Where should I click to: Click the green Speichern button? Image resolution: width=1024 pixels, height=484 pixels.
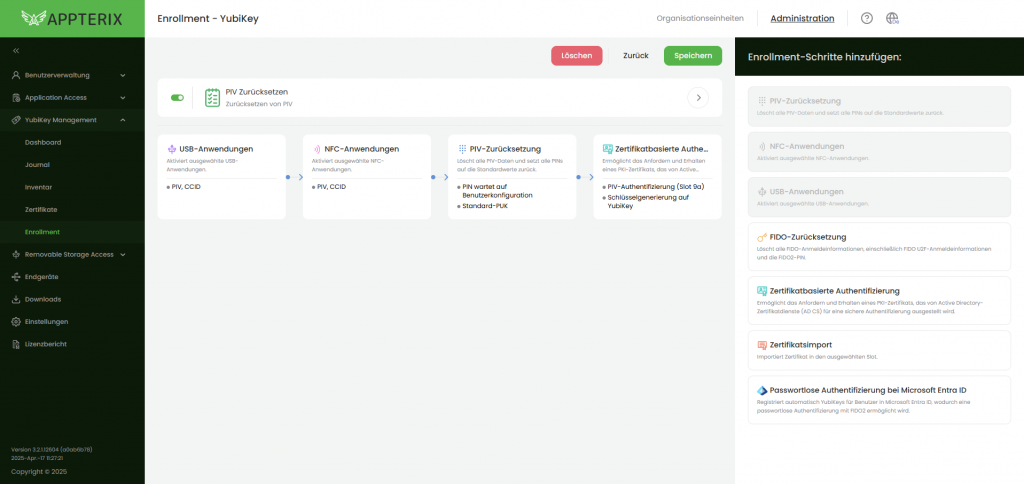pyautogui.click(x=692, y=56)
